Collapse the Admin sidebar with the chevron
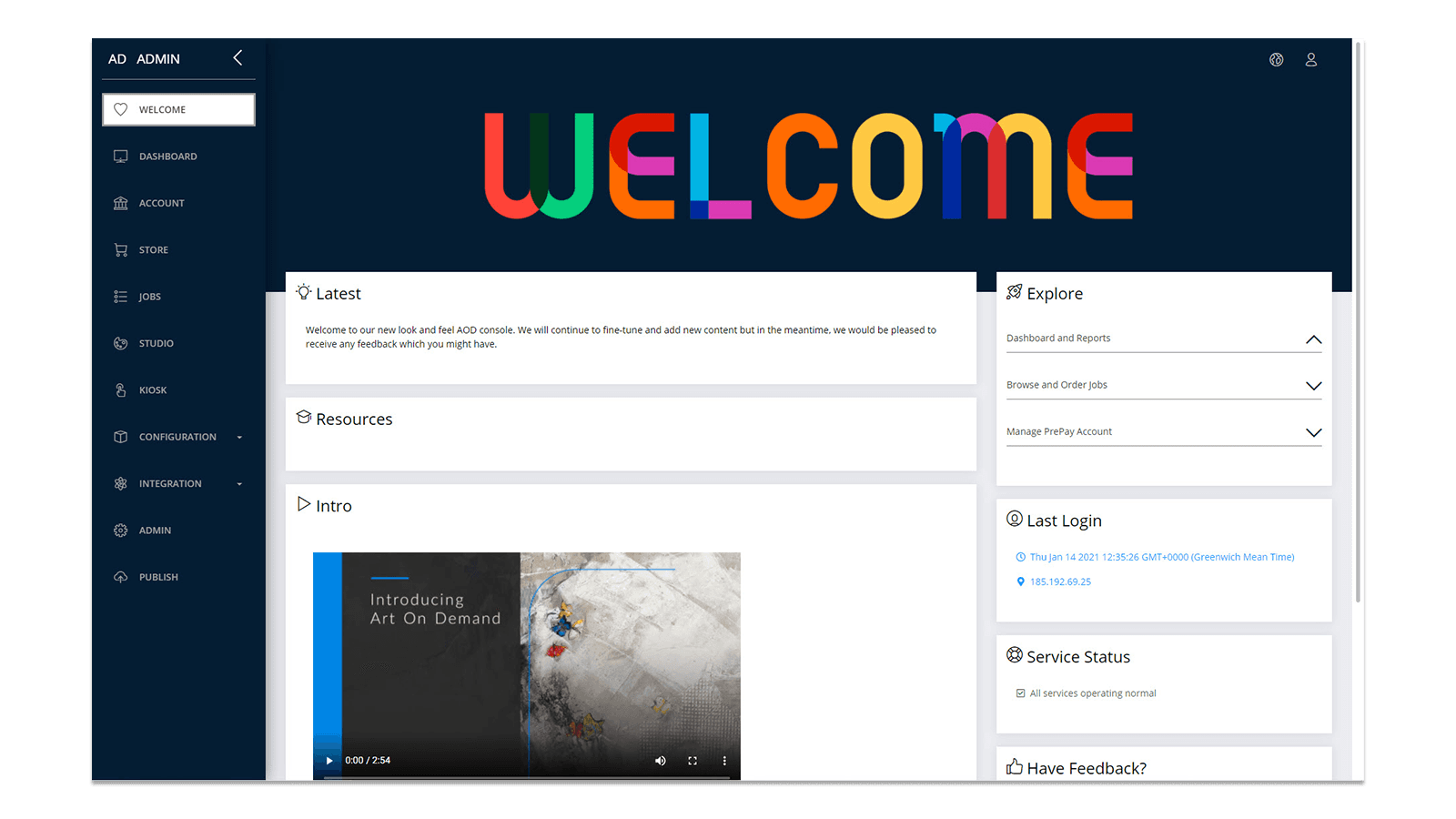Screen dimensions: 1456x819 pyautogui.click(x=237, y=57)
